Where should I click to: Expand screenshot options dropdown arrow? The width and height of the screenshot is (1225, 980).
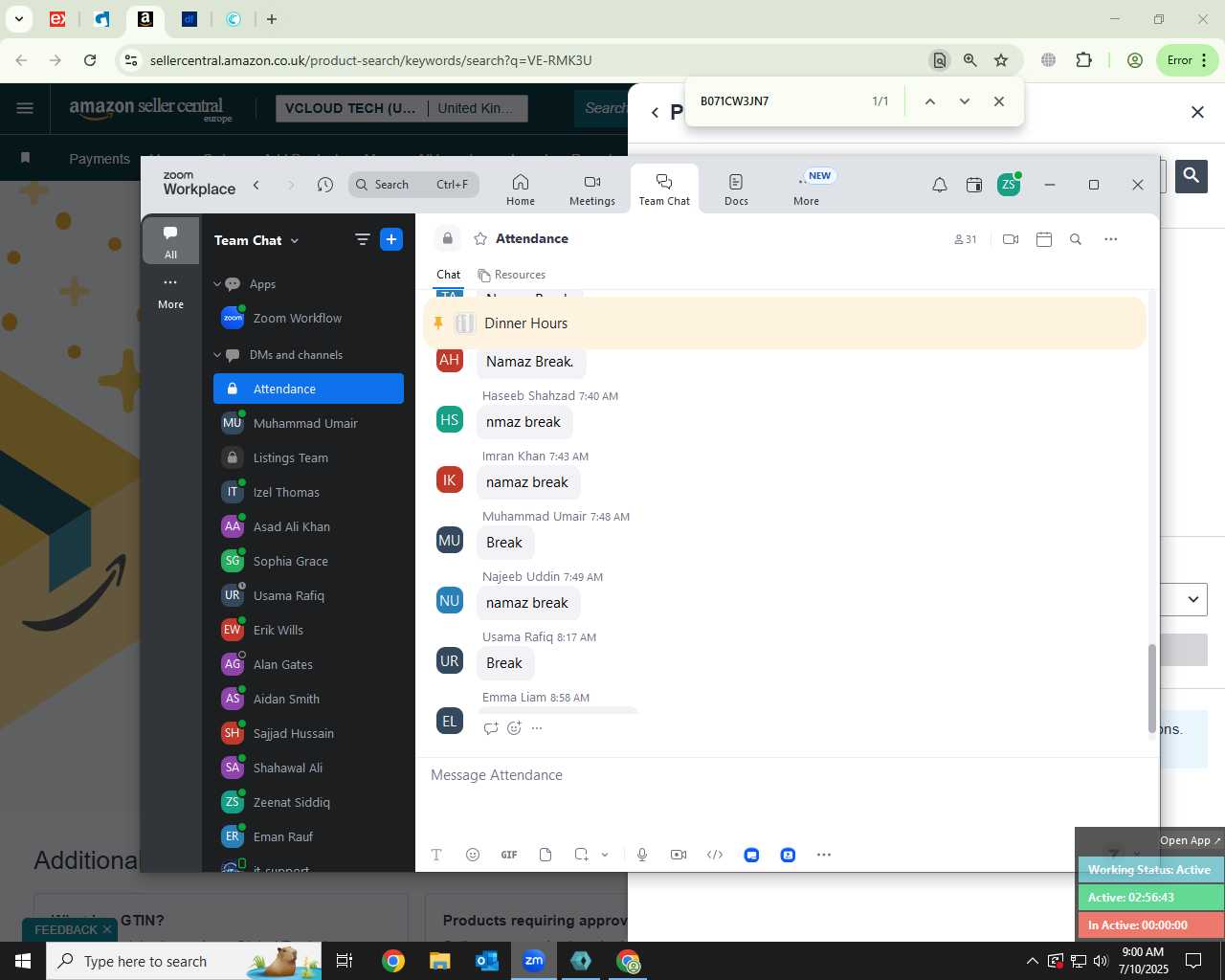pyautogui.click(x=605, y=855)
